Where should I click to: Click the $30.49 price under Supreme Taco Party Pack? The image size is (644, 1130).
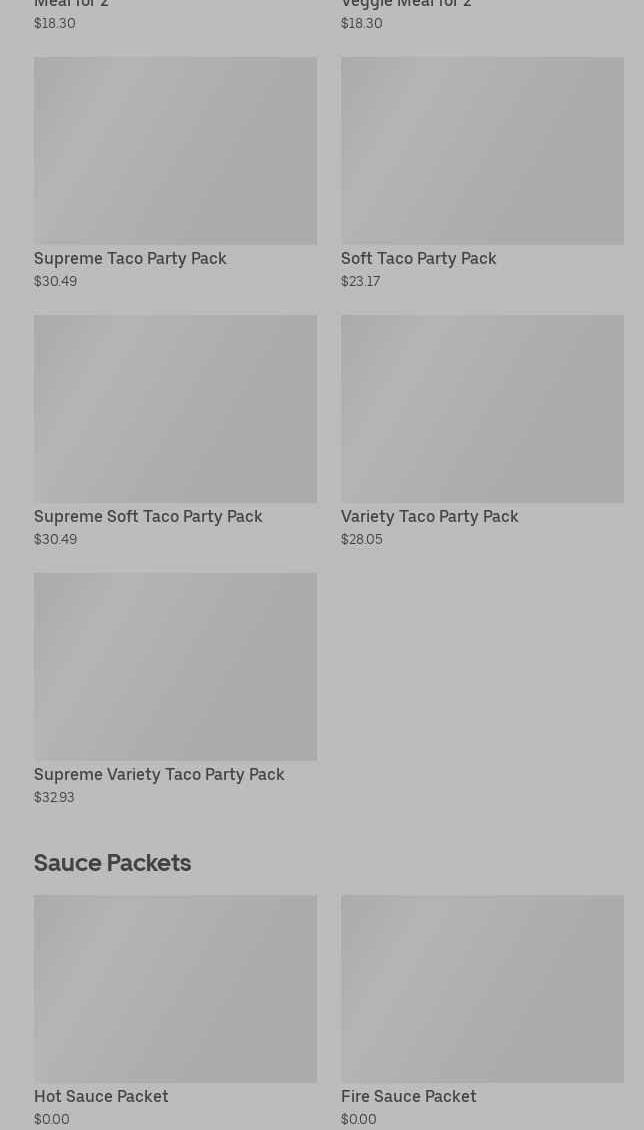coord(55,281)
